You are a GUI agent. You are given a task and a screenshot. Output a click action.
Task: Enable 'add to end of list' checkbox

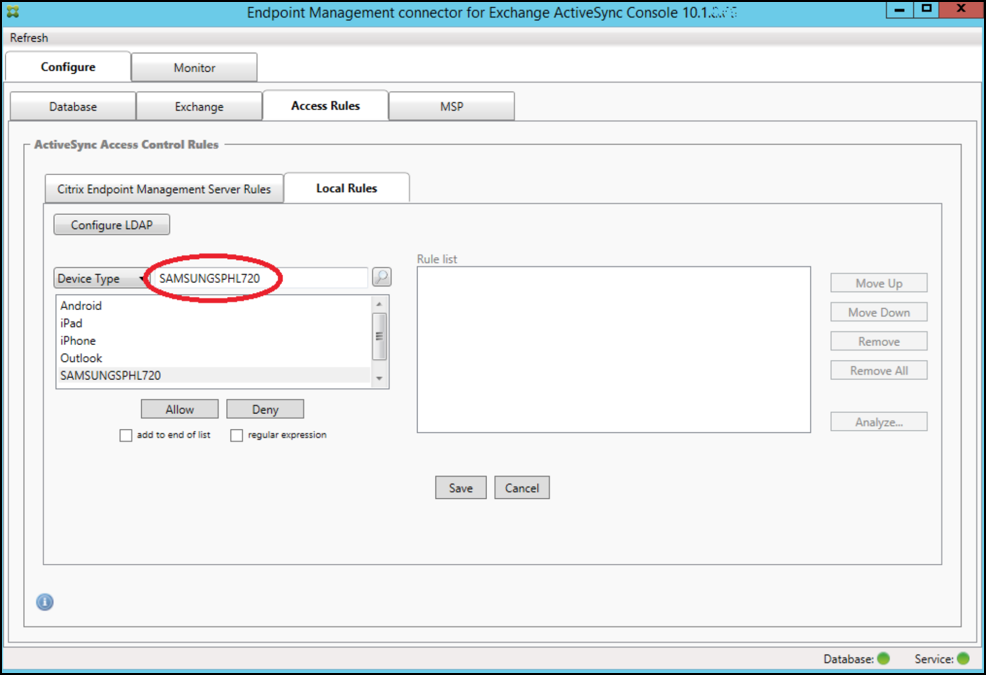tap(126, 435)
